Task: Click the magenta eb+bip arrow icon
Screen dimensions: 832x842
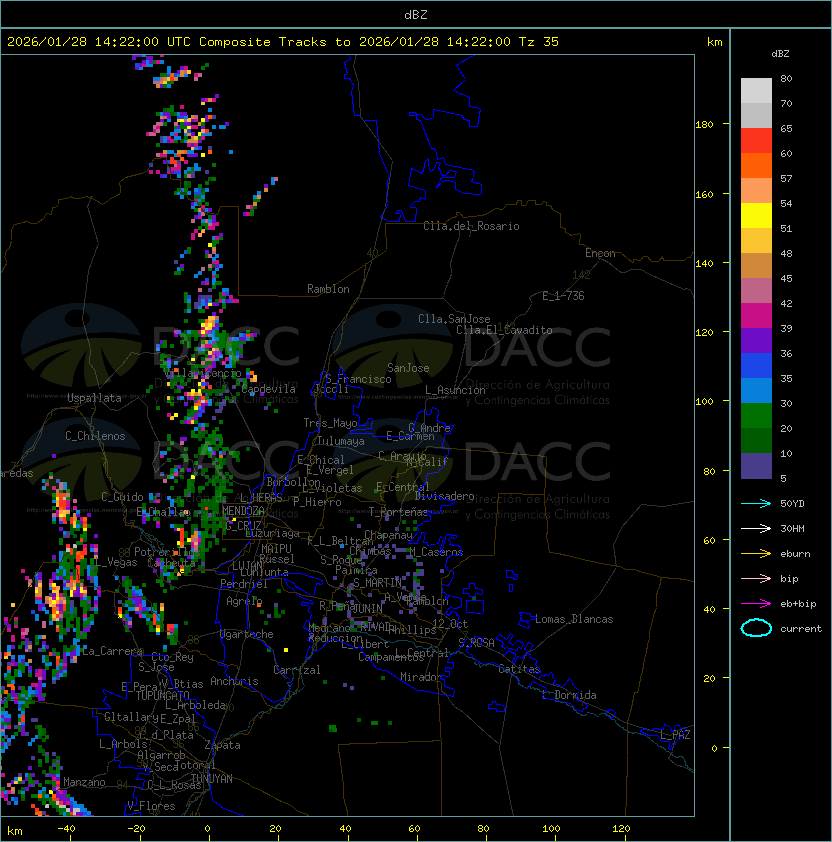Action: (756, 604)
